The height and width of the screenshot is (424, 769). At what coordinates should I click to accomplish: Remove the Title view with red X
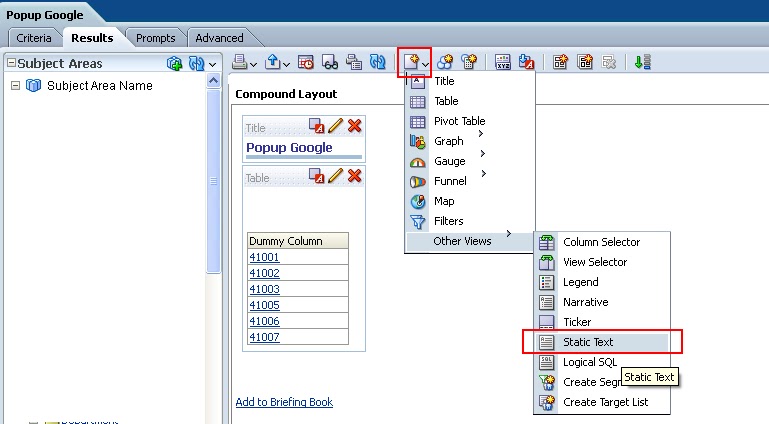point(355,125)
